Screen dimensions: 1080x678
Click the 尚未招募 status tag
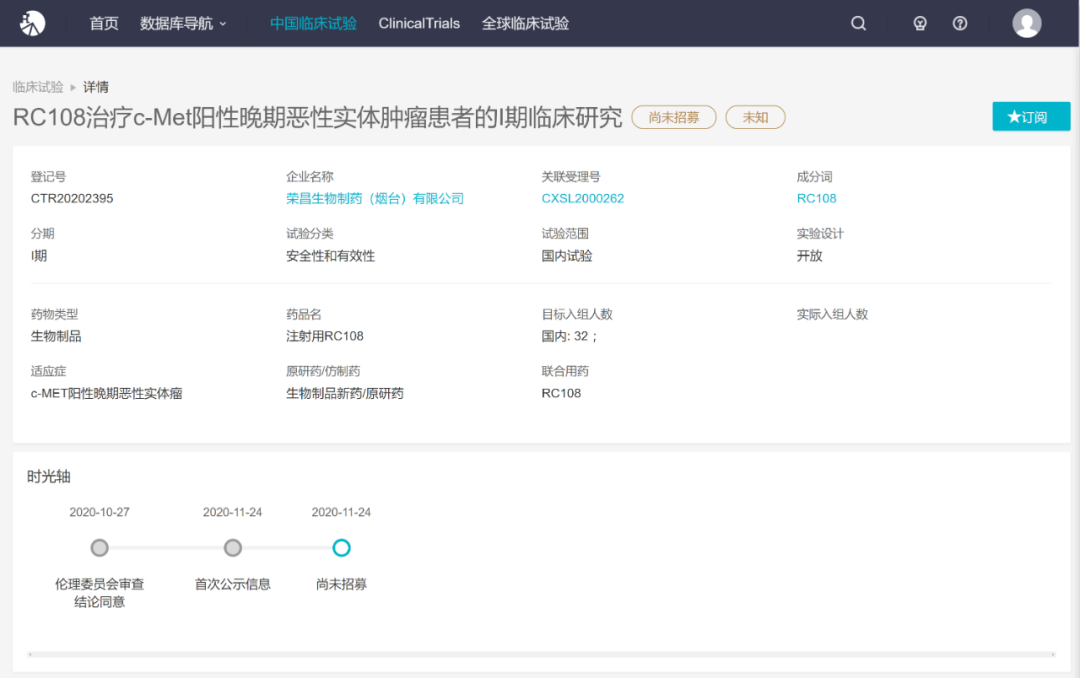click(674, 117)
